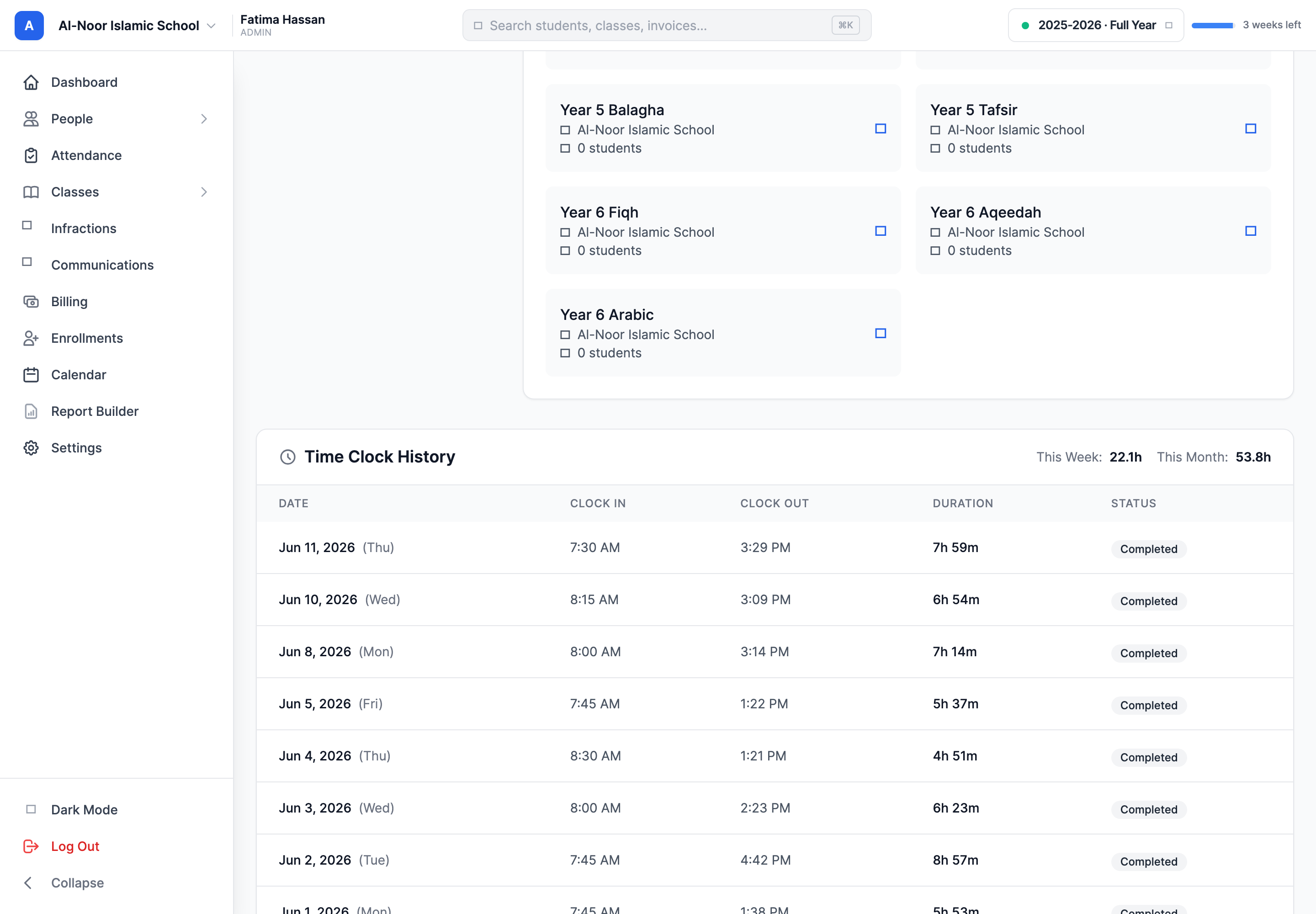Click the ⌘K shortcut badge
Viewport: 1316px width, 914px height.
coord(845,26)
